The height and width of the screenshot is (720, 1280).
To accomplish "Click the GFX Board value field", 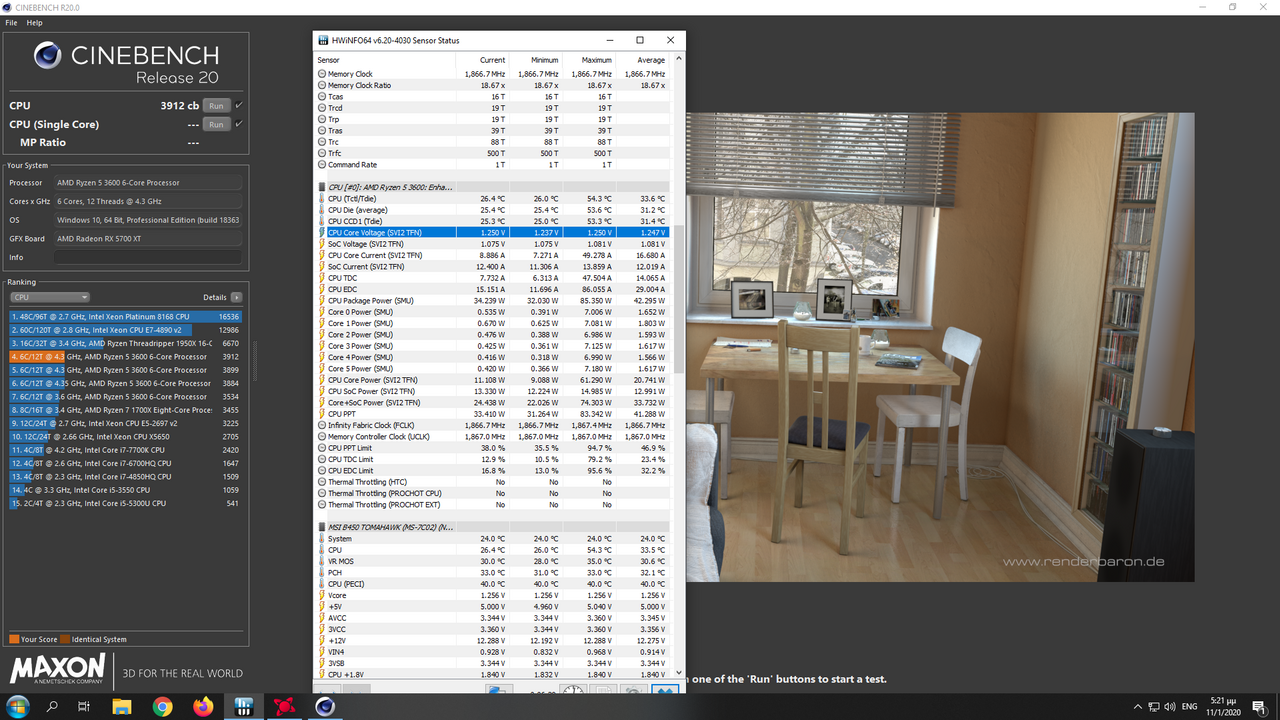I will (x=148, y=239).
